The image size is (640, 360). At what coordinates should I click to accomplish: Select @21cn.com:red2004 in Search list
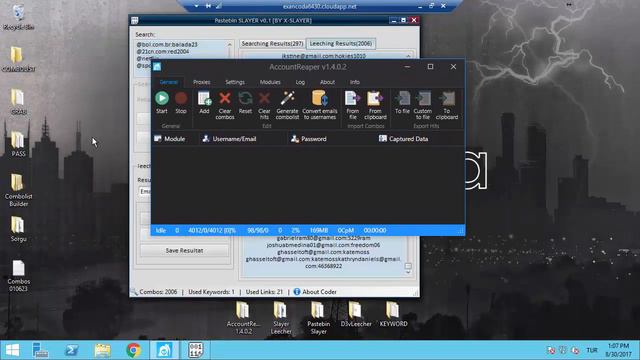pos(162,51)
